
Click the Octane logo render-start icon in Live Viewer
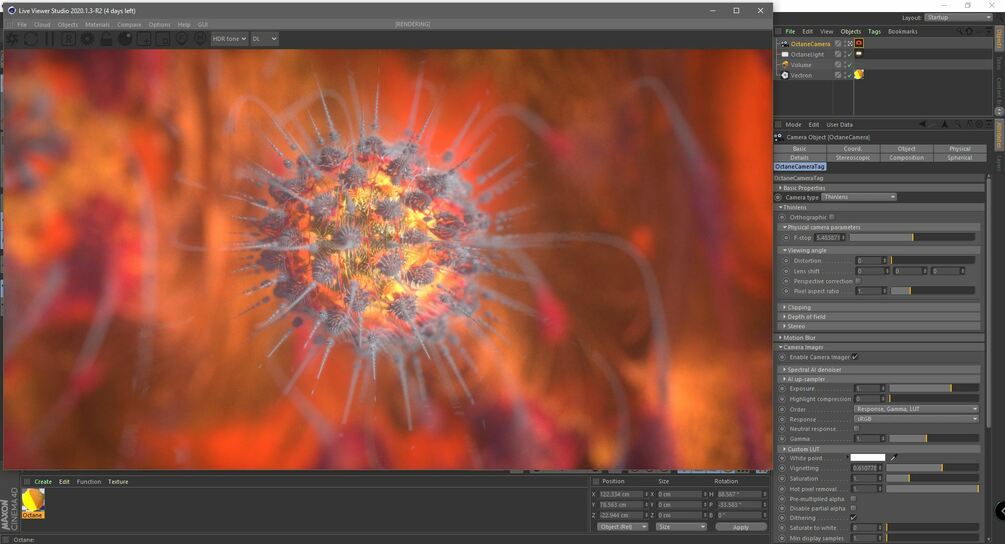[x=12, y=39]
